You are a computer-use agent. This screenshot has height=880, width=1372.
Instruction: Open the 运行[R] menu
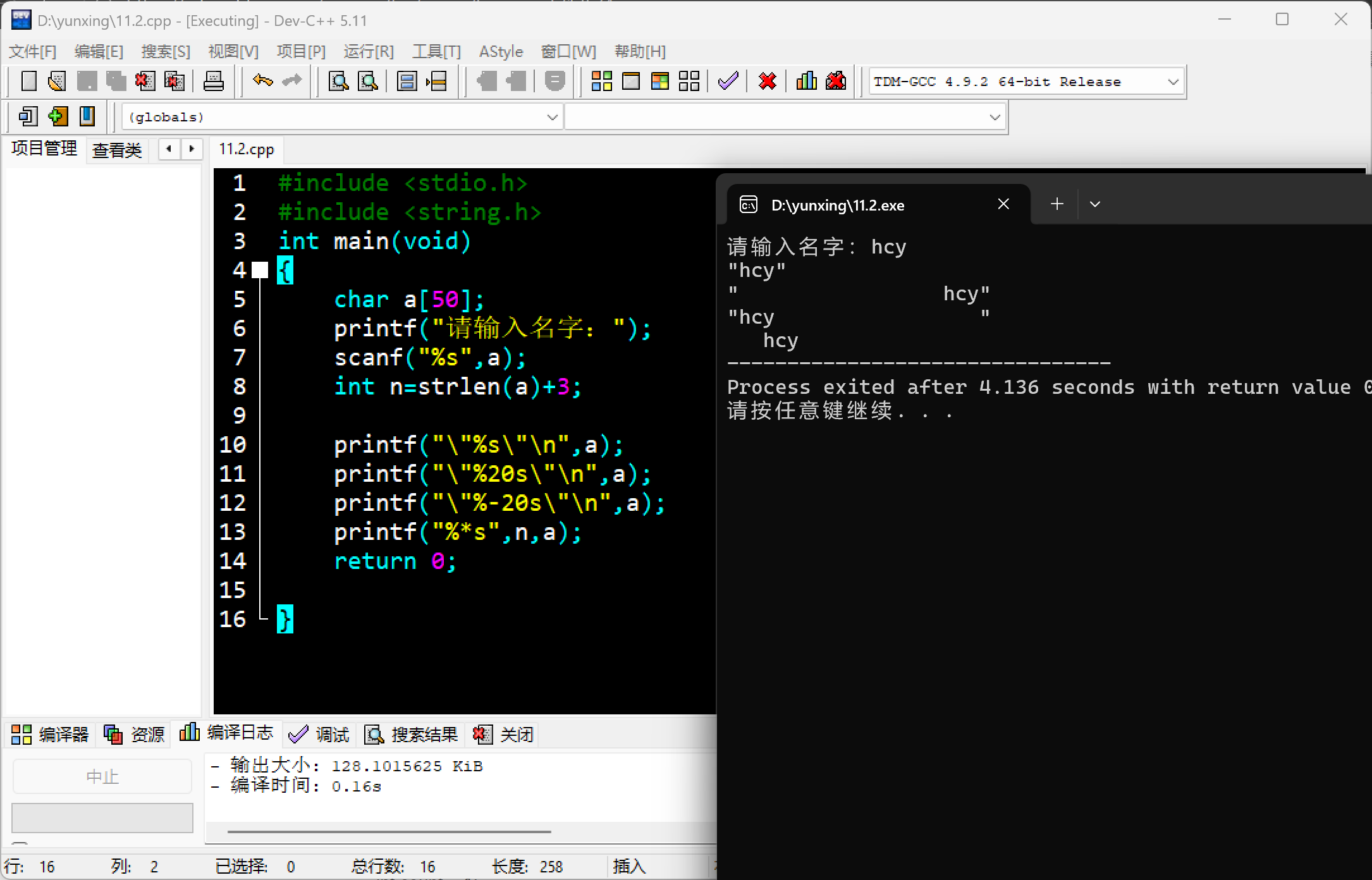coord(368,51)
